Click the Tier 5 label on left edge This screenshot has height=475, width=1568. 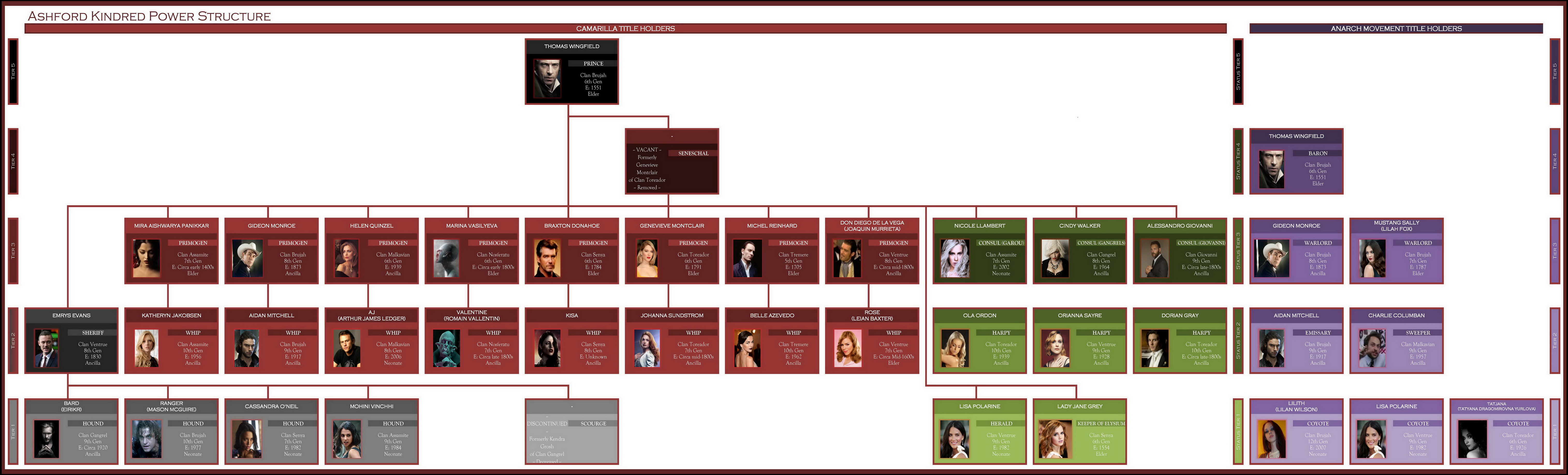(x=13, y=71)
